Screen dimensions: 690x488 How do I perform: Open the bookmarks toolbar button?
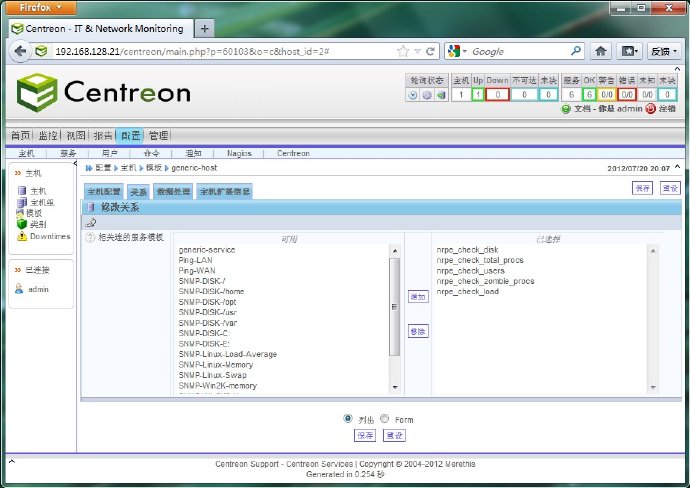point(629,51)
